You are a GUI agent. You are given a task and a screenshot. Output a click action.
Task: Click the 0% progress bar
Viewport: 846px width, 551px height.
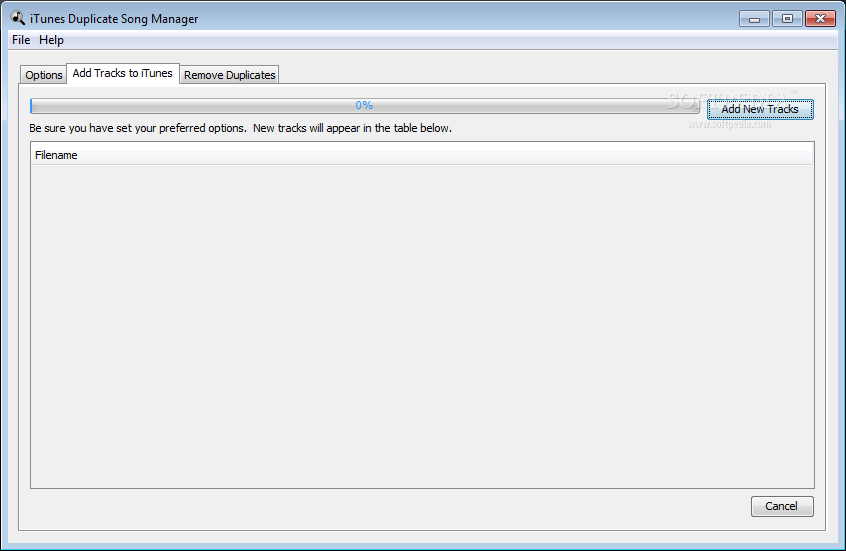(365, 105)
